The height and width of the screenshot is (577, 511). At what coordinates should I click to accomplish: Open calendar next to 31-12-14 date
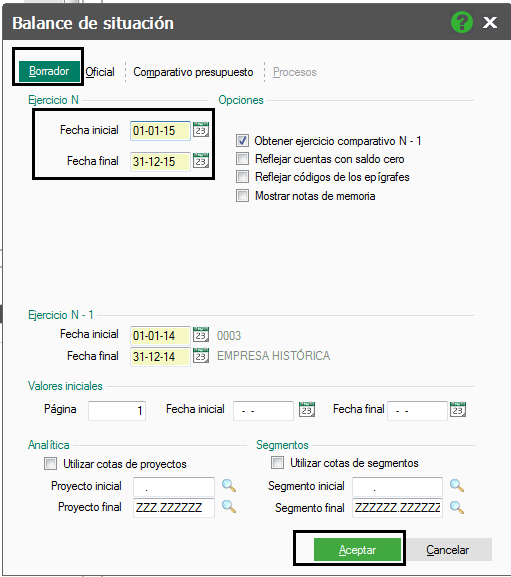201,355
